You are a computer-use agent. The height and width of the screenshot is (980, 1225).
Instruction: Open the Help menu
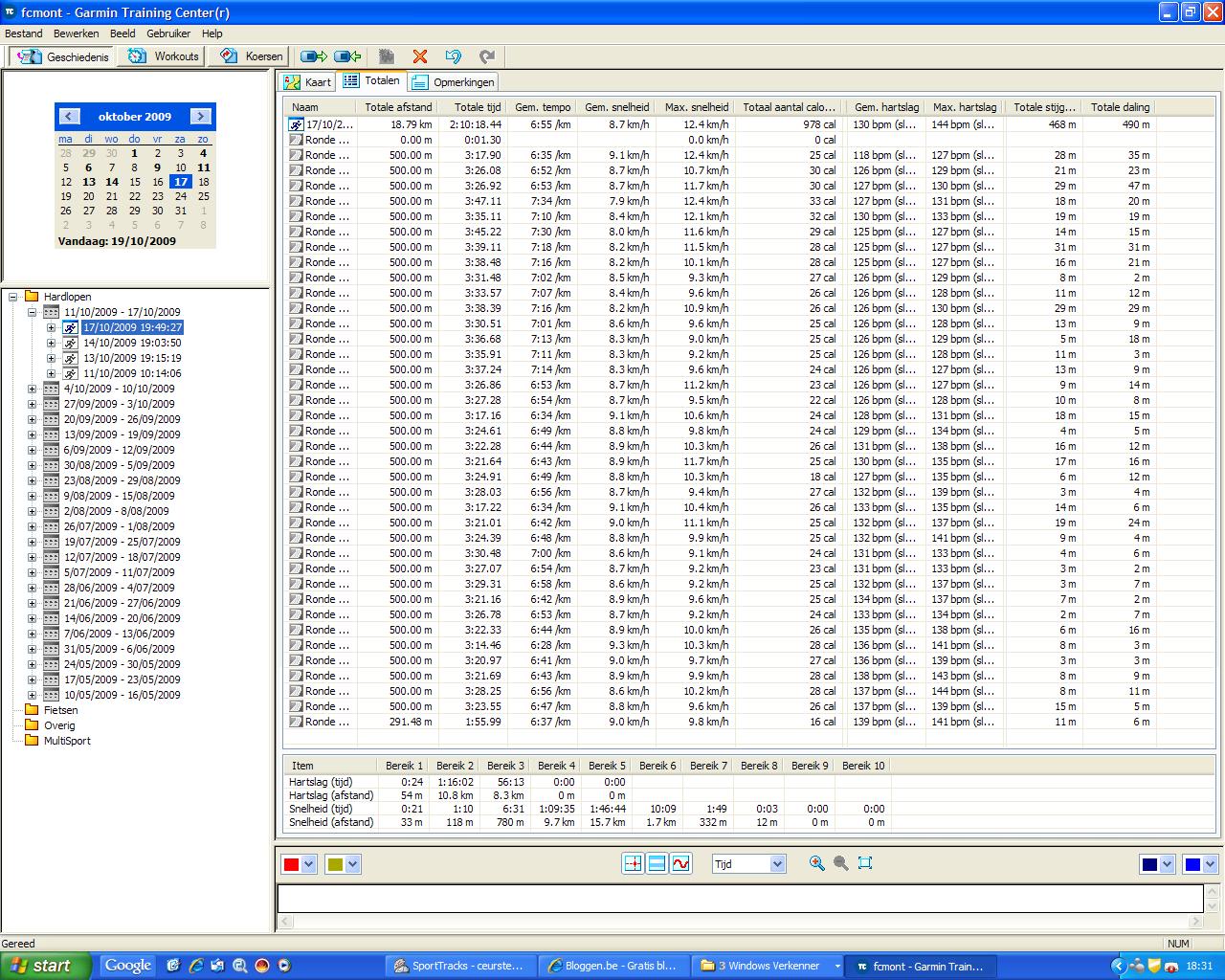point(212,33)
